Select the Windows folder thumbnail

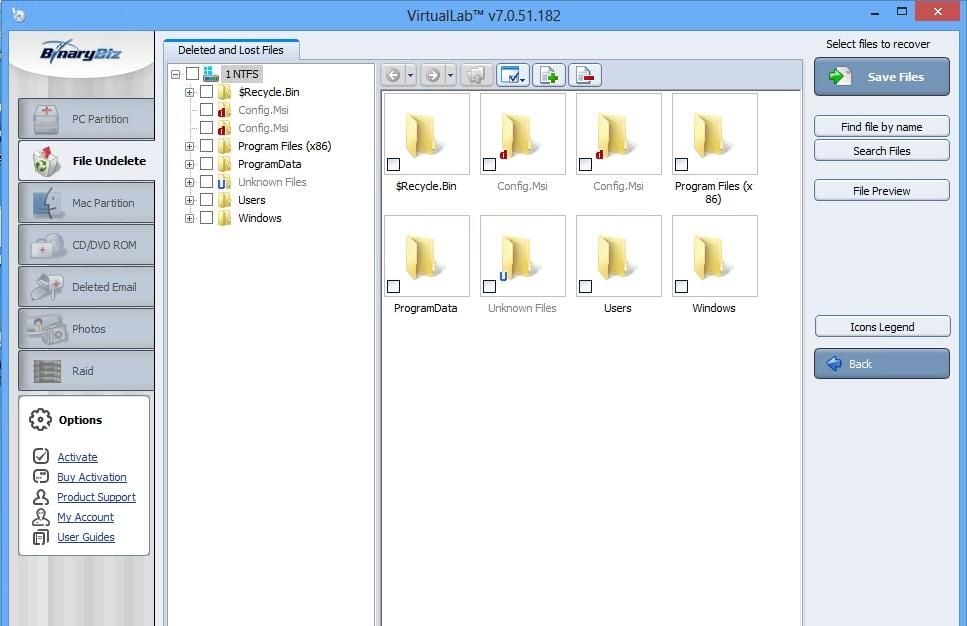714,256
